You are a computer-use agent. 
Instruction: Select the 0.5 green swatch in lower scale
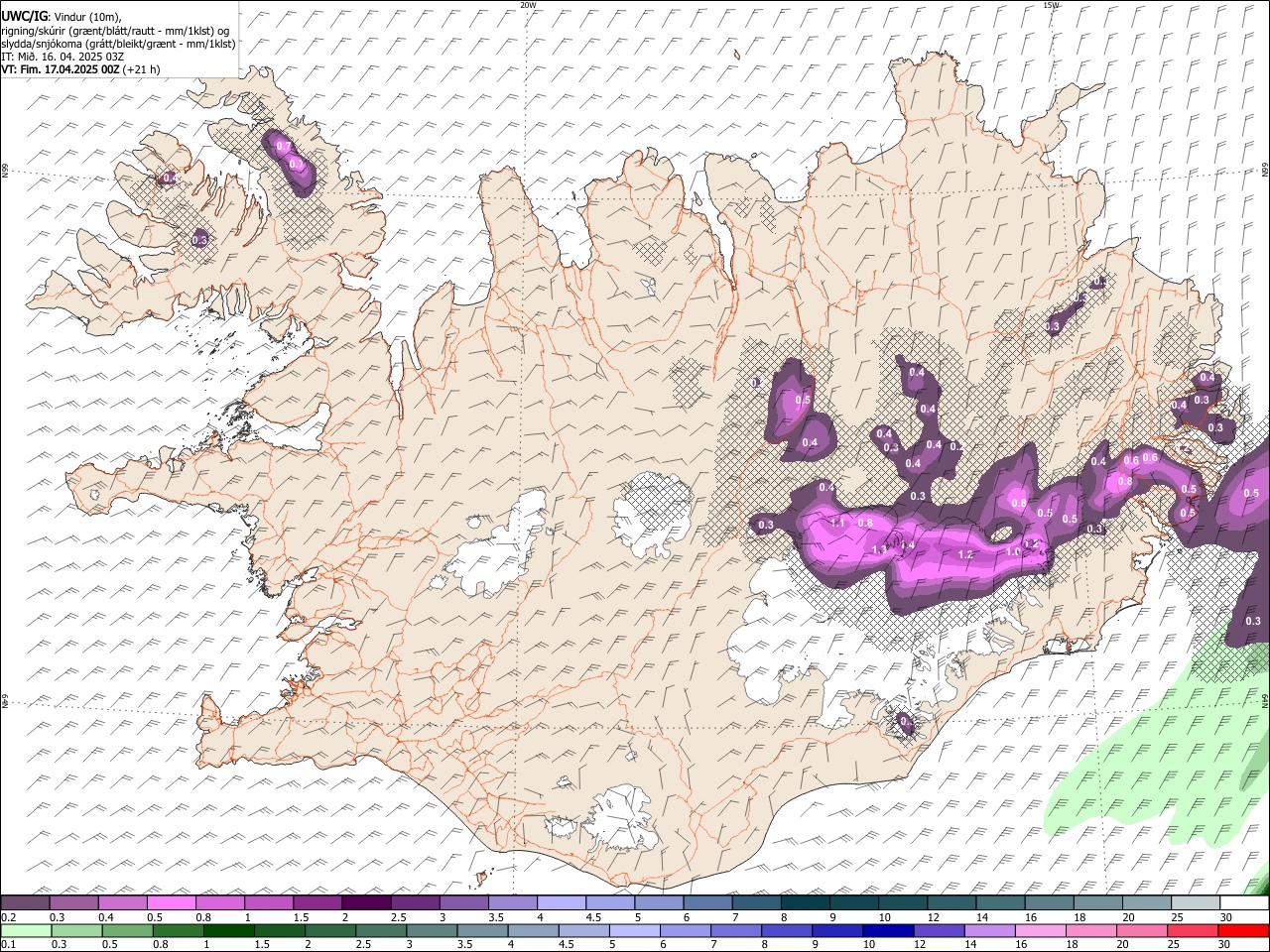(x=127, y=930)
